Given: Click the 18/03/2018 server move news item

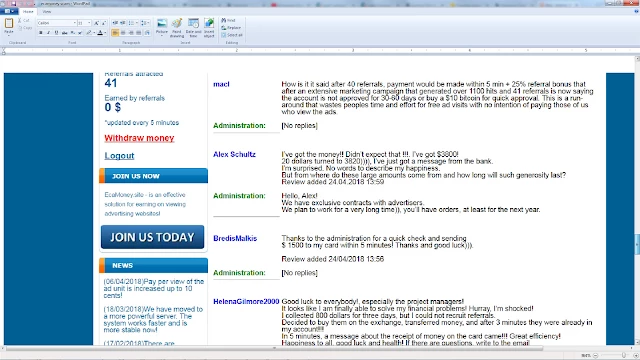Looking at the screenshot, I should pyautogui.click(x=153, y=320).
